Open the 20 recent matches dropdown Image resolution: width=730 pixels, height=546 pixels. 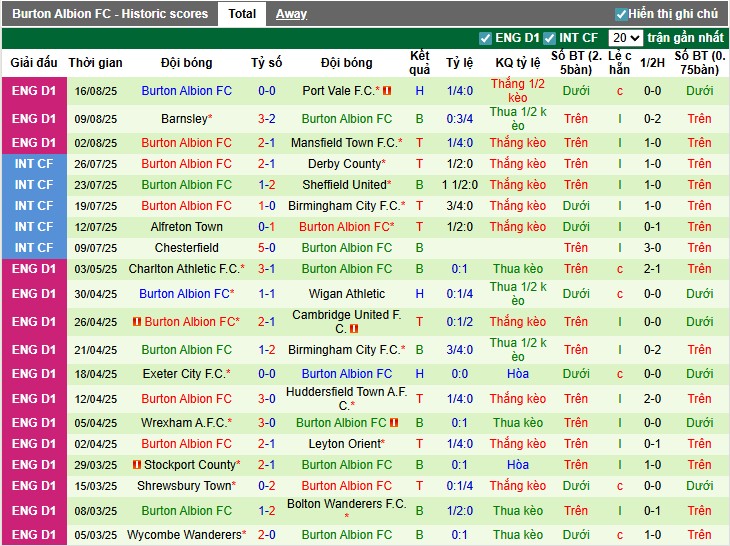pos(625,38)
